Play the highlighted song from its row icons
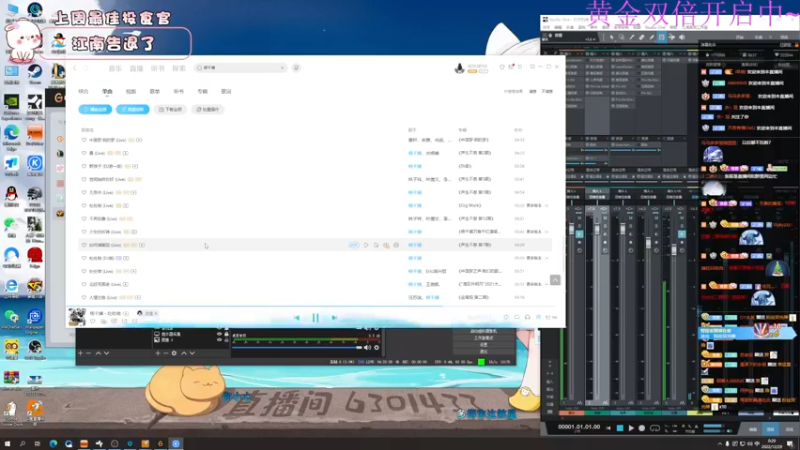Screen dimensions: 800x450 pyautogui.click(x=366, y=245)
